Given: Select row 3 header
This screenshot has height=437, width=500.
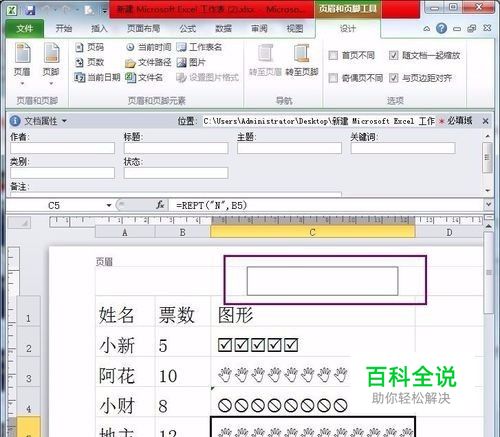Looking at the screenshot, I should click(x=29, y=372).
